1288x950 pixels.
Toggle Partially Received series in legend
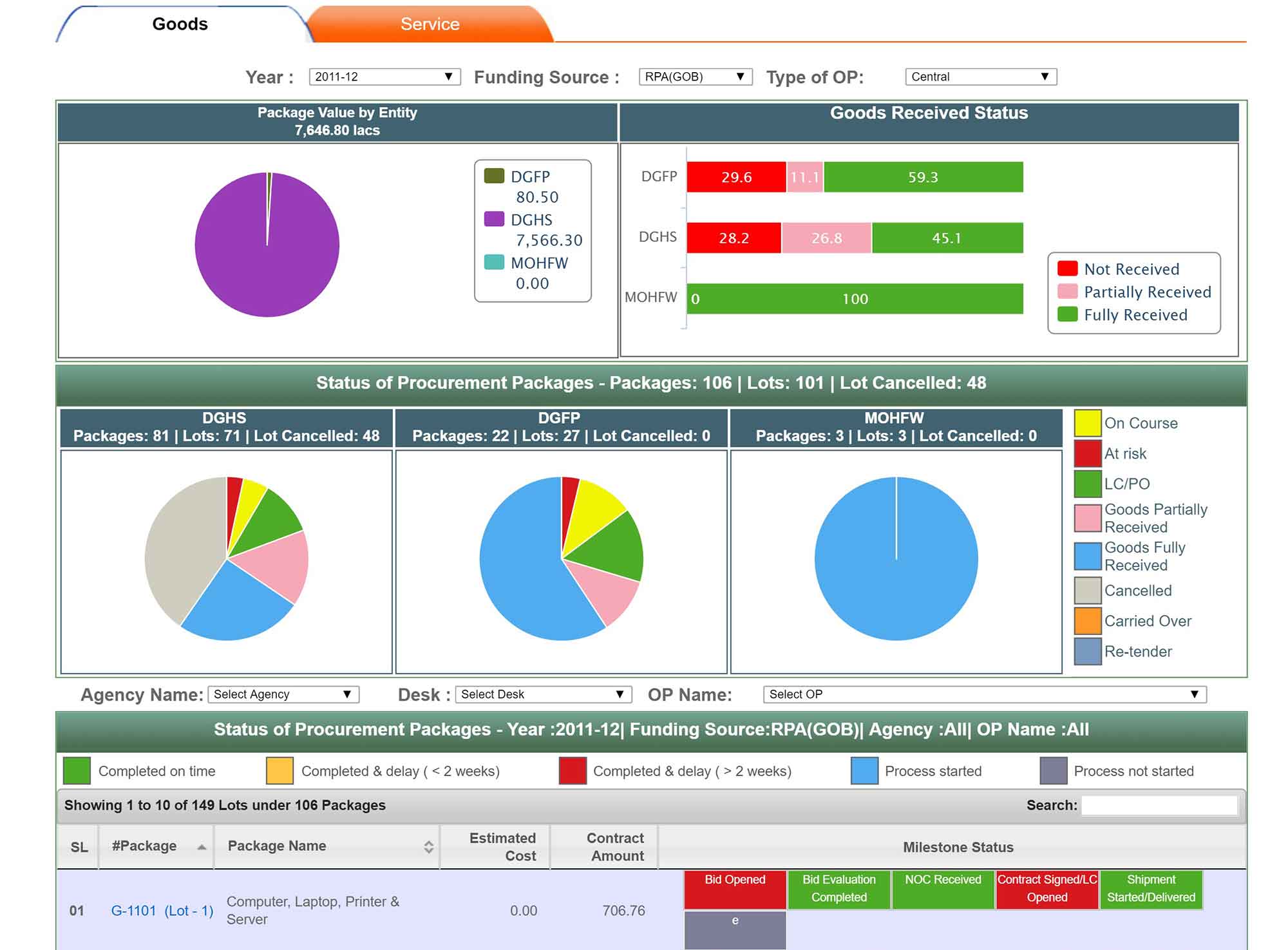pos(1146,292)
